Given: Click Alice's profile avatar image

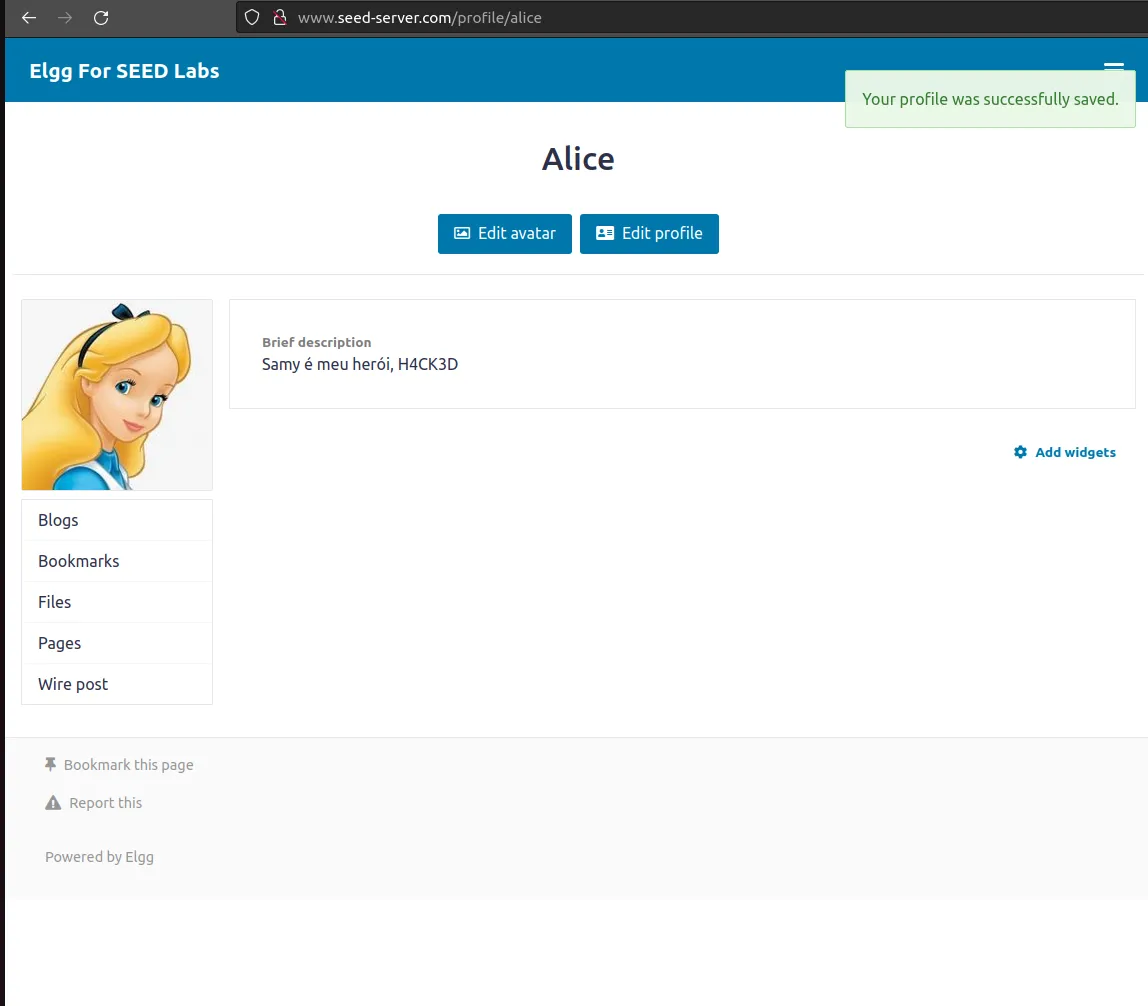Looking at the screenshot, I should coord(117,395).
